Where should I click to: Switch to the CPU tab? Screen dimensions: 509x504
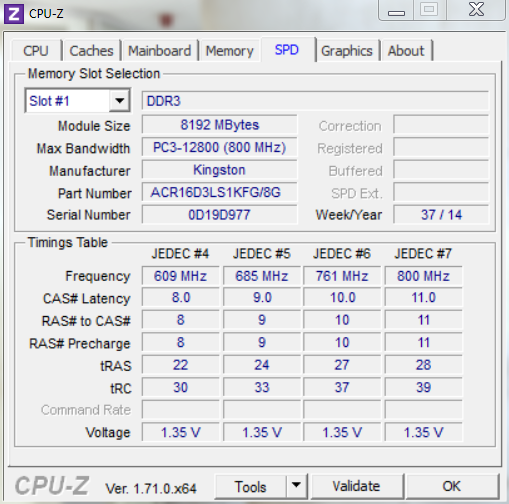tap(36, 51)
